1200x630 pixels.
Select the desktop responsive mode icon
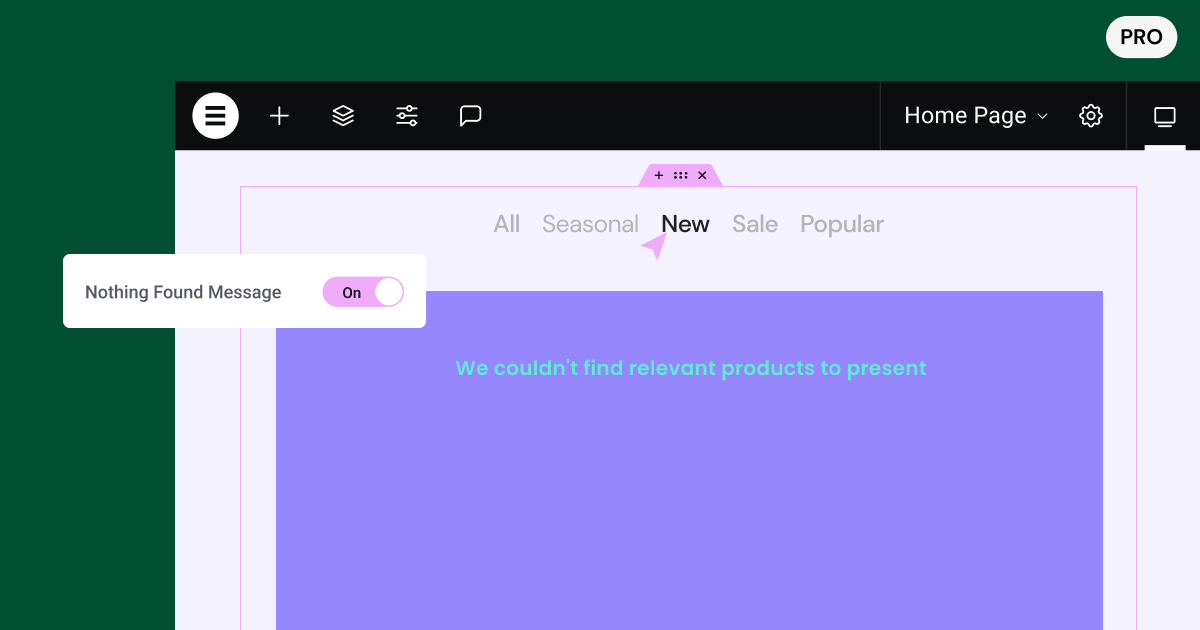(x=1165, y=117)
